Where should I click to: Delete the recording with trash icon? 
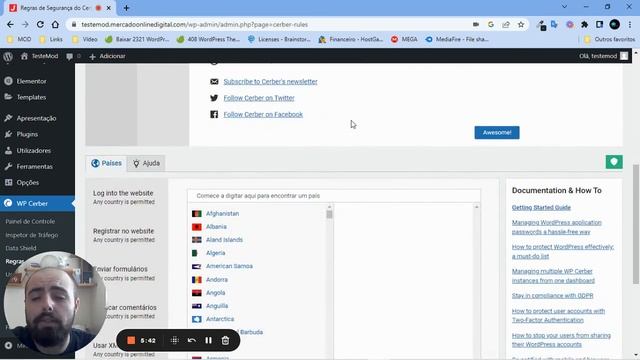[x=225, y=340]
